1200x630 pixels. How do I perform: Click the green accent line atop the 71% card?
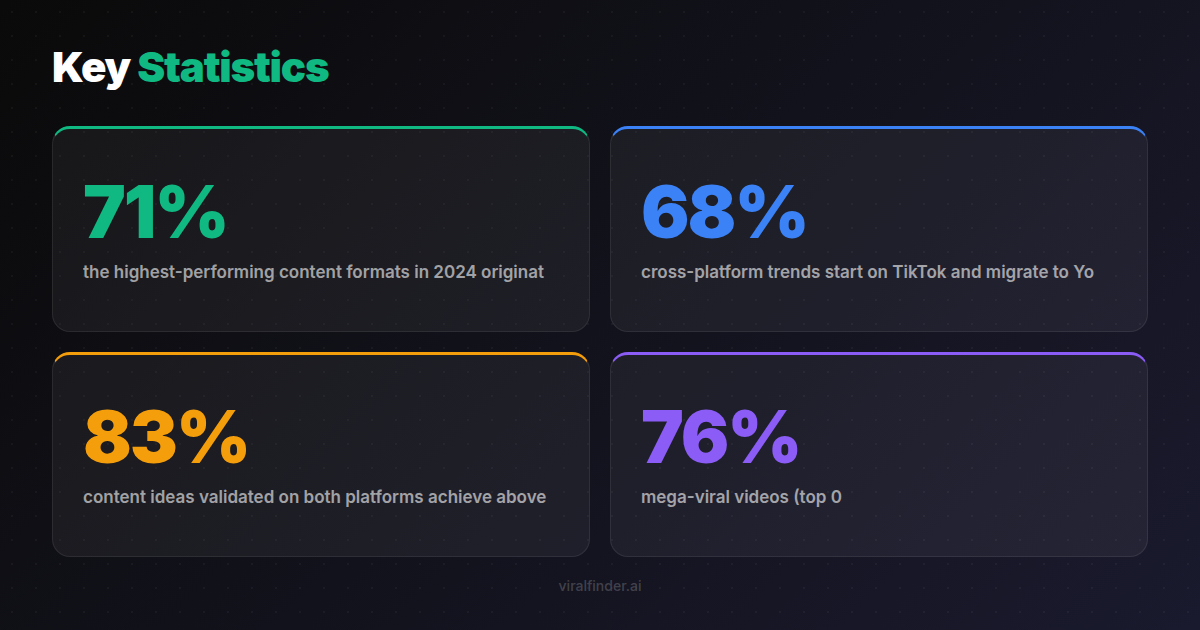pyautogui.click(x=320, y=128)
